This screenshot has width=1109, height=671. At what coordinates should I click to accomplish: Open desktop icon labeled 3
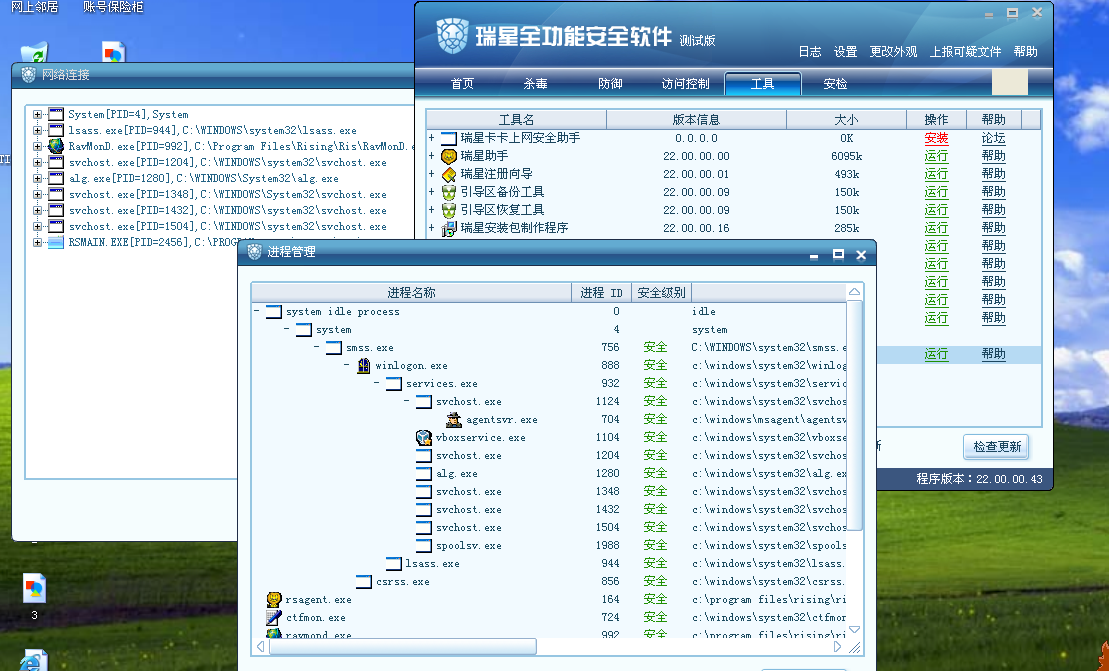34,588
